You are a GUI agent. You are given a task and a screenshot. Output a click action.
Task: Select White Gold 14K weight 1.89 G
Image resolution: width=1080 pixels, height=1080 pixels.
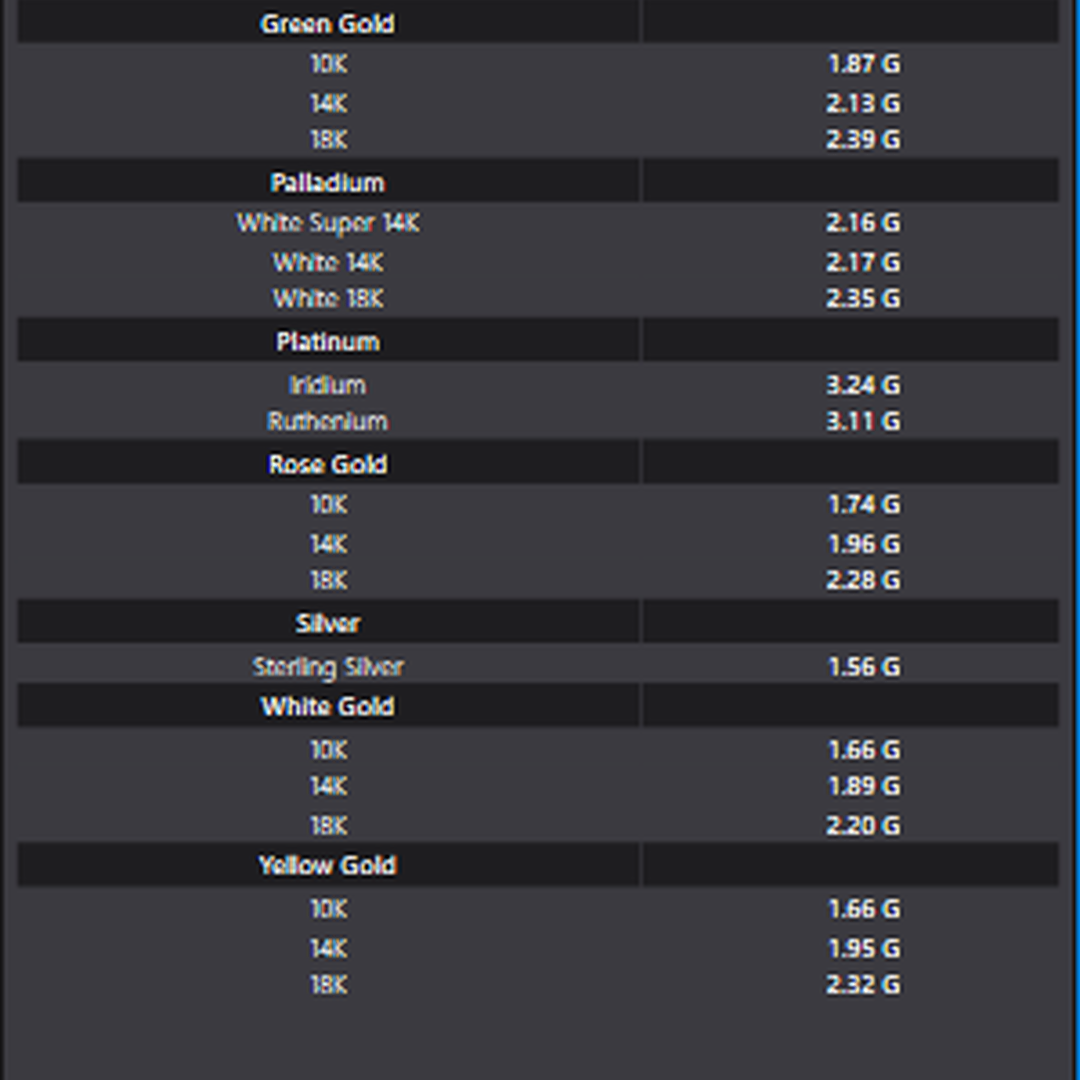[862, 787]
